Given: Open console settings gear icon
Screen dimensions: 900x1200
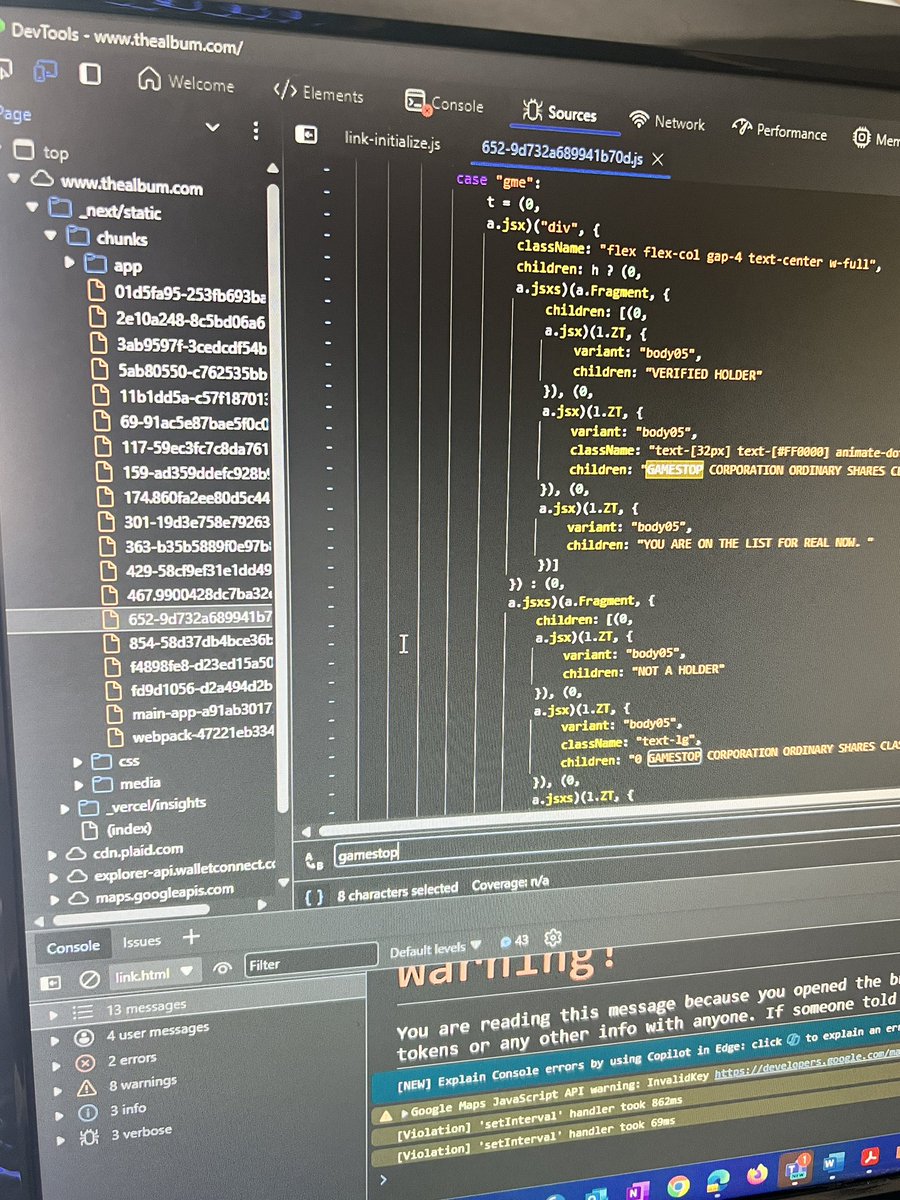Looking at the screenshot, I should [551, 939].
